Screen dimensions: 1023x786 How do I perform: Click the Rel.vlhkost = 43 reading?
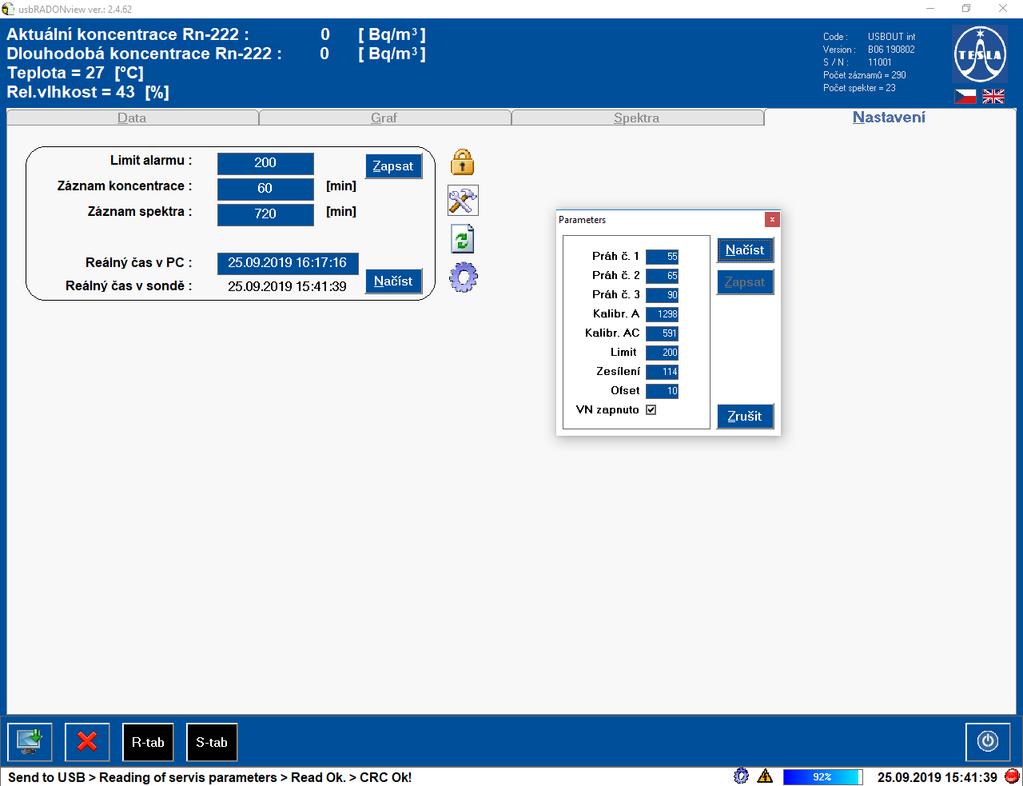point(88,92)
